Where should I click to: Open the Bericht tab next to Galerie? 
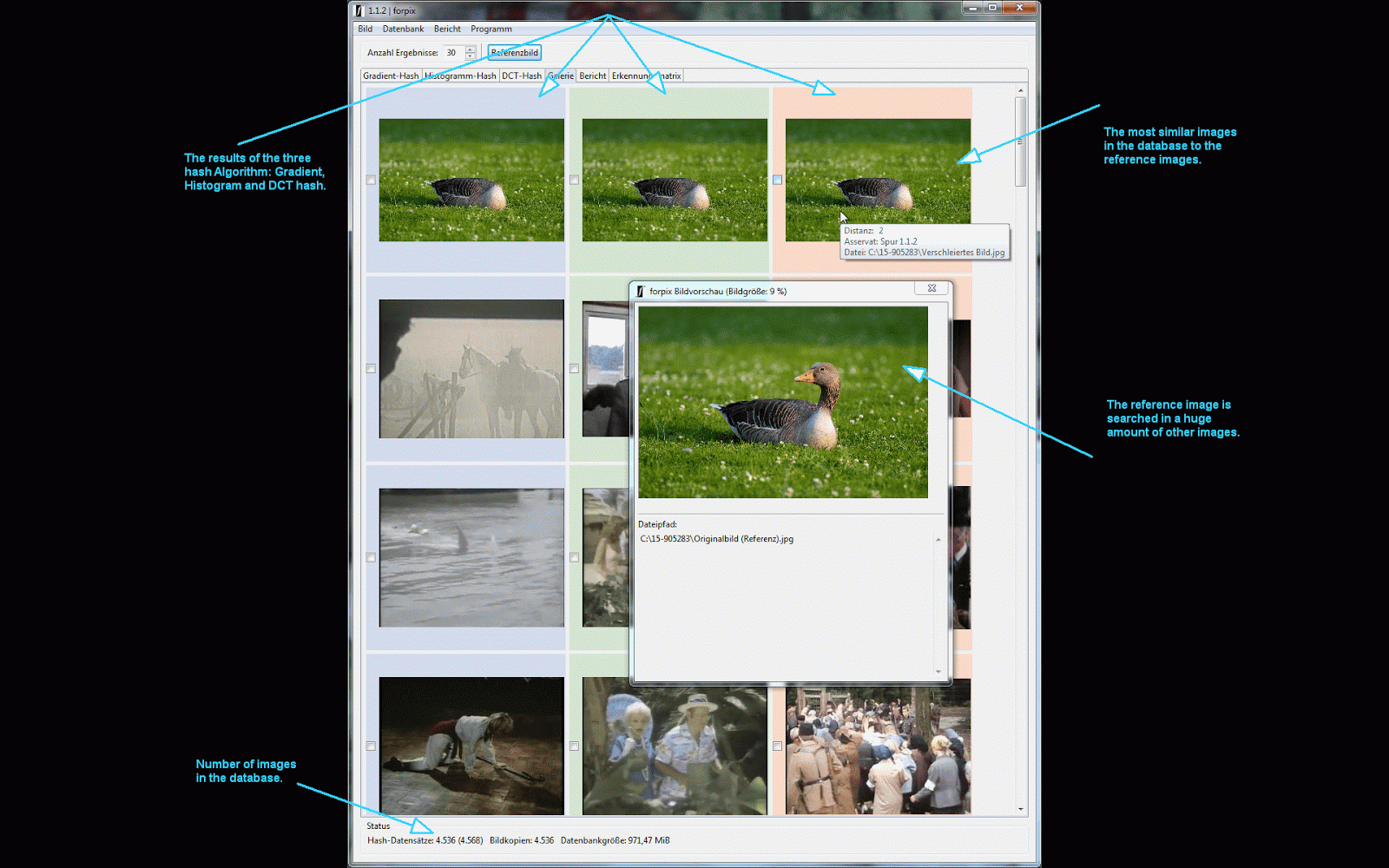pyautogui.click(x=593, y=76)
